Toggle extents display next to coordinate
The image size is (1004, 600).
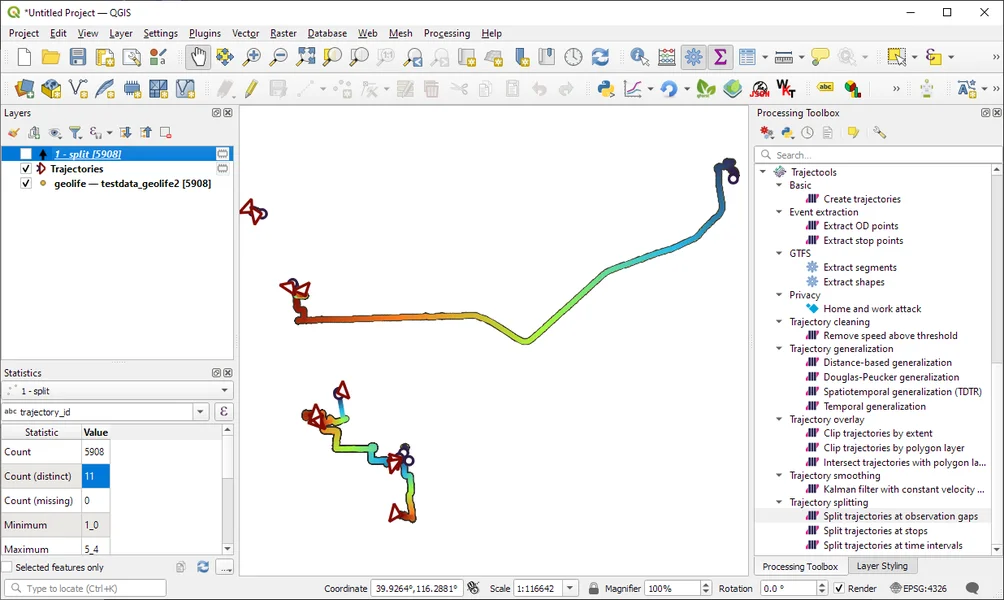tap(473, 588)
